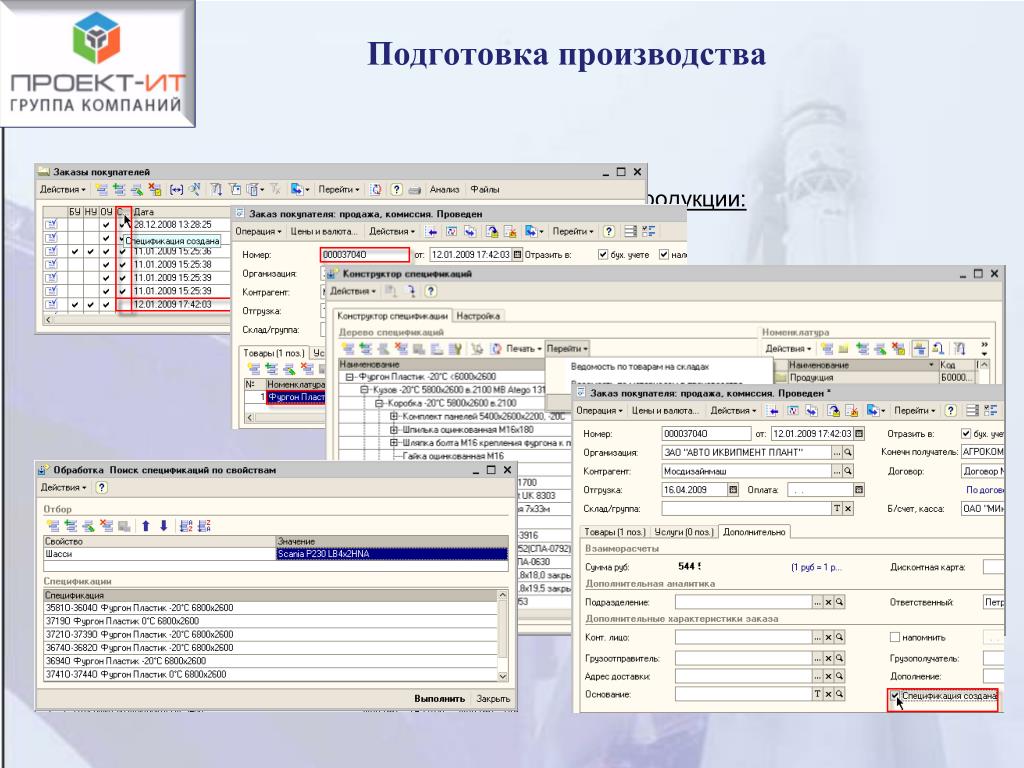Viewport: 1024px width, 768px height.
Task: Click the add-folder icon in Номенклатура toolbar
Action: (x=843, y=349)
